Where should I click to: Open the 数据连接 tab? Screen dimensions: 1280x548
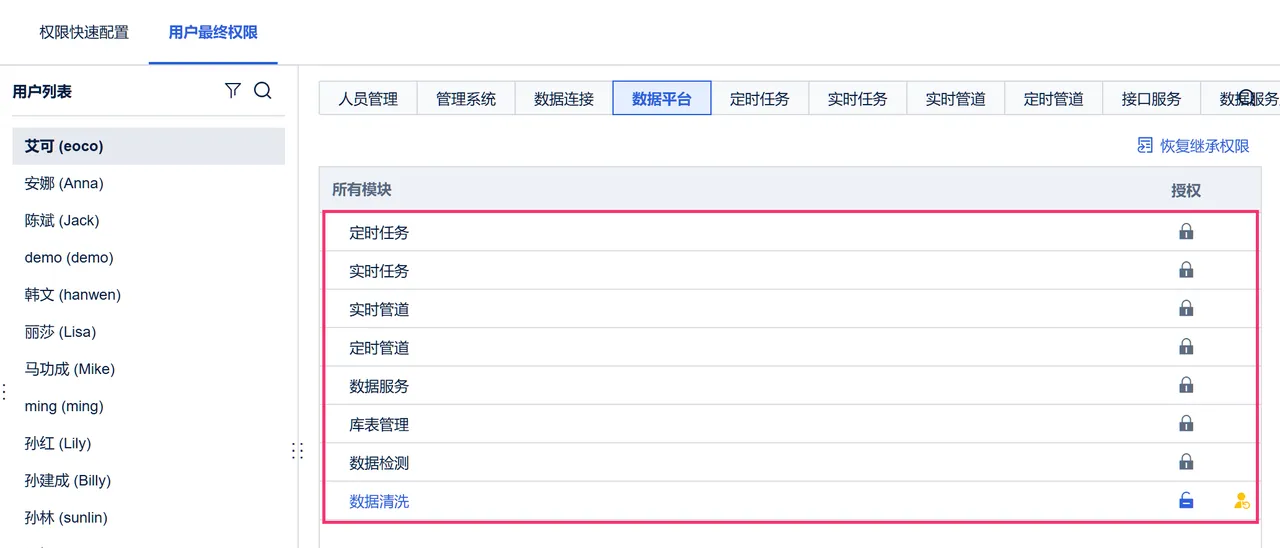pos(564,99)
